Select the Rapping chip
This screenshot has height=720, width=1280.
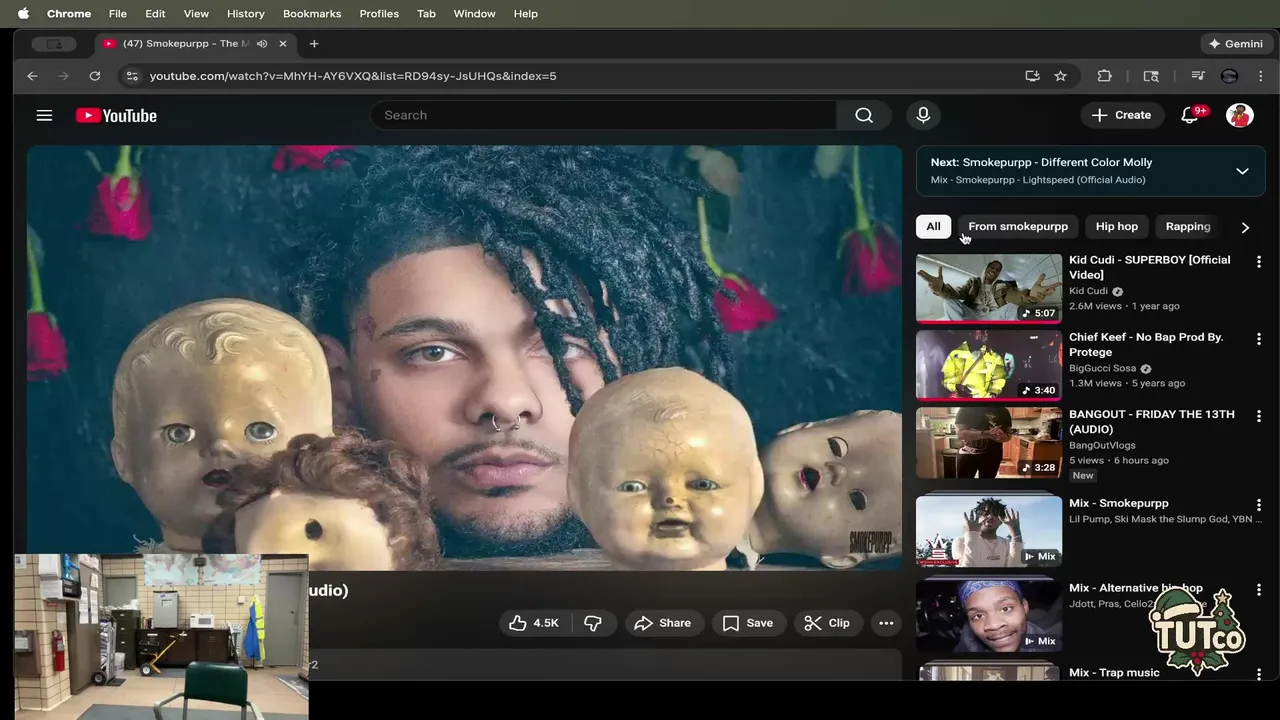1188,226
